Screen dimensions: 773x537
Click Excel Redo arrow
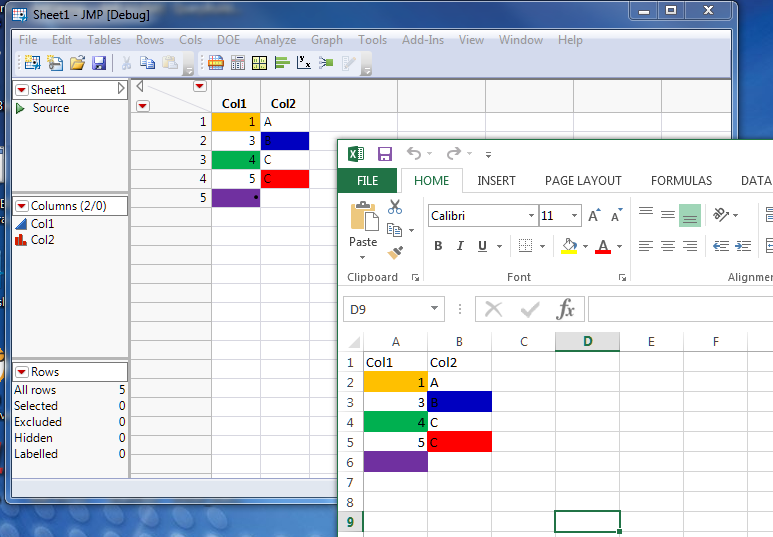[454, 154]
